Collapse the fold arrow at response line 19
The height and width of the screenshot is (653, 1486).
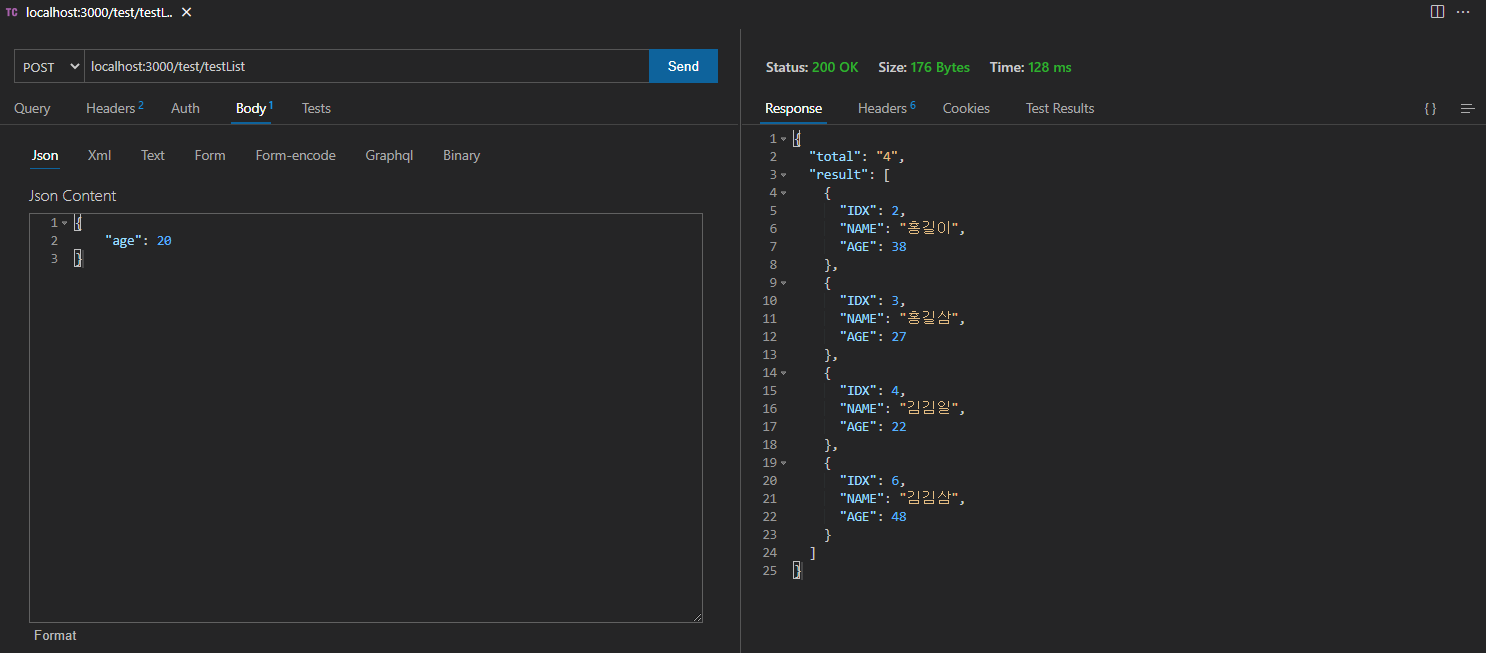[x=783, y=463]
